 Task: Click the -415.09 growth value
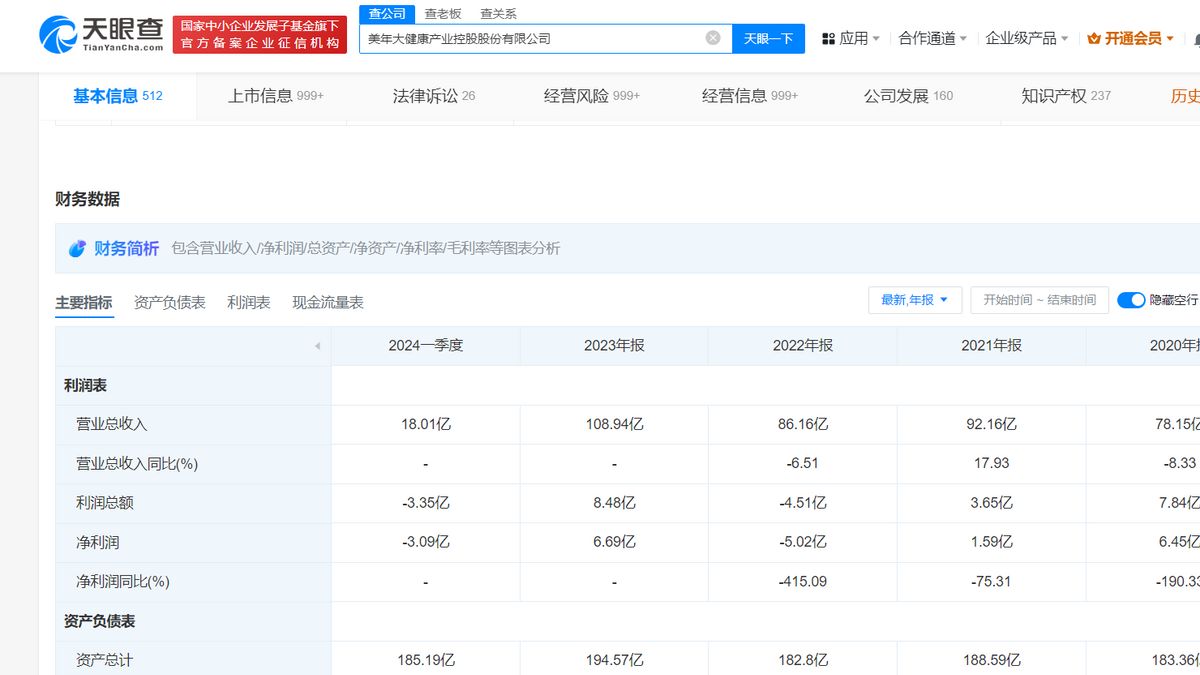click(x=803, y=581)
